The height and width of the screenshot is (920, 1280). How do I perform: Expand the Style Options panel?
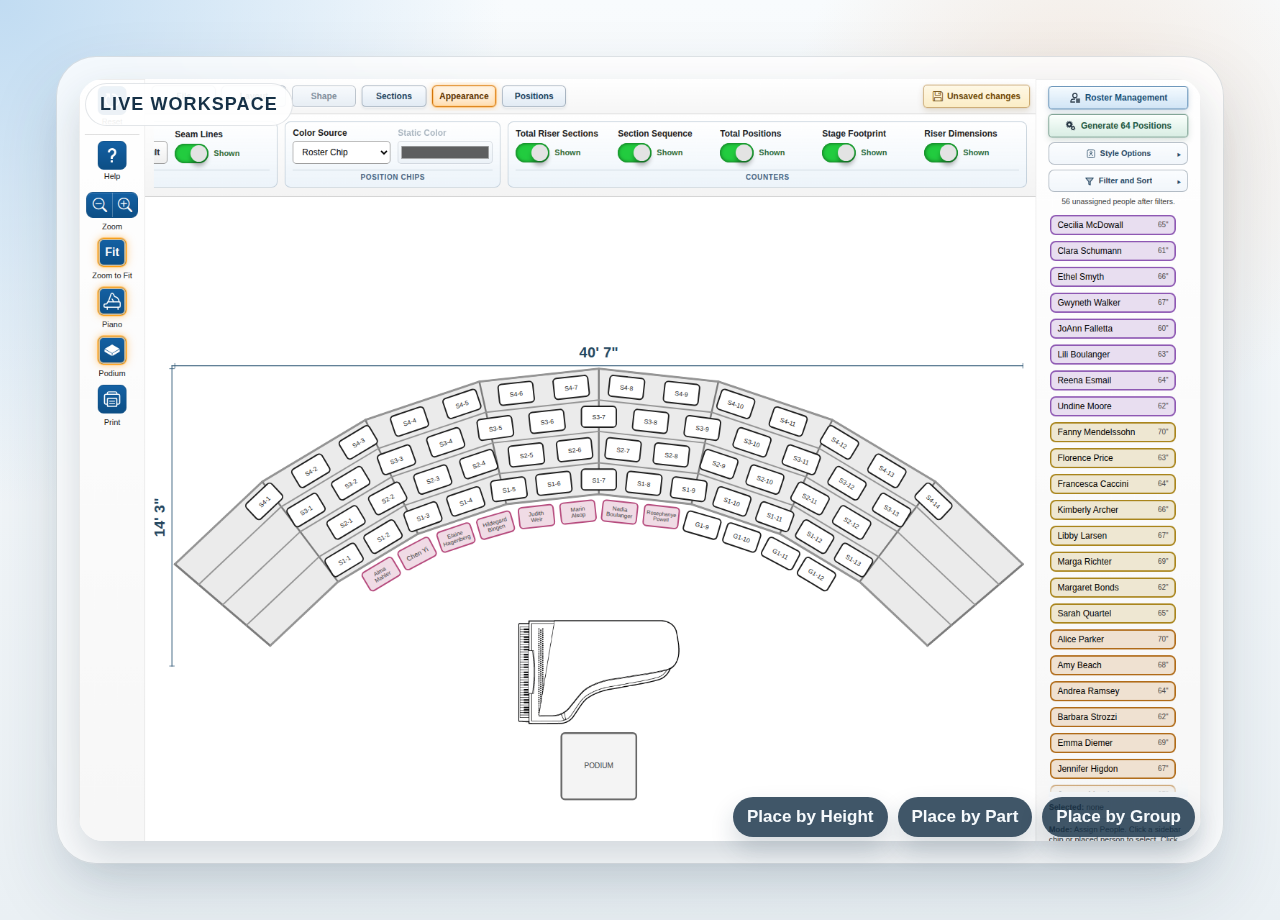1118,154
